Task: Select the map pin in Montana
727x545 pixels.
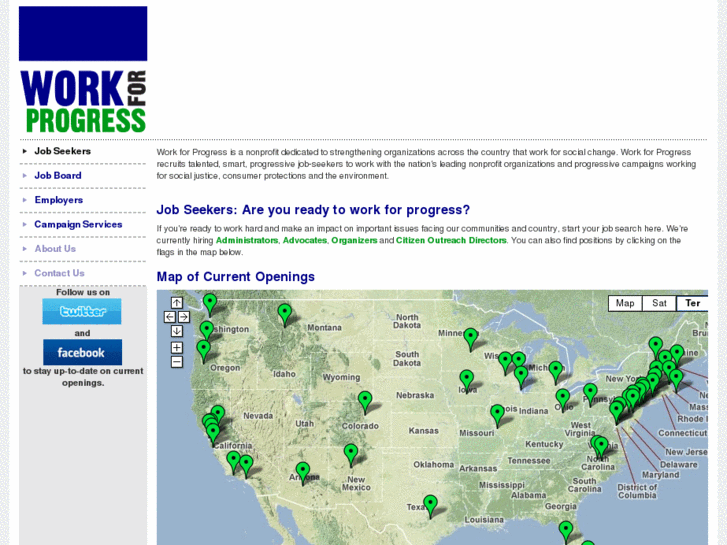Action: (x=285, y=315)
